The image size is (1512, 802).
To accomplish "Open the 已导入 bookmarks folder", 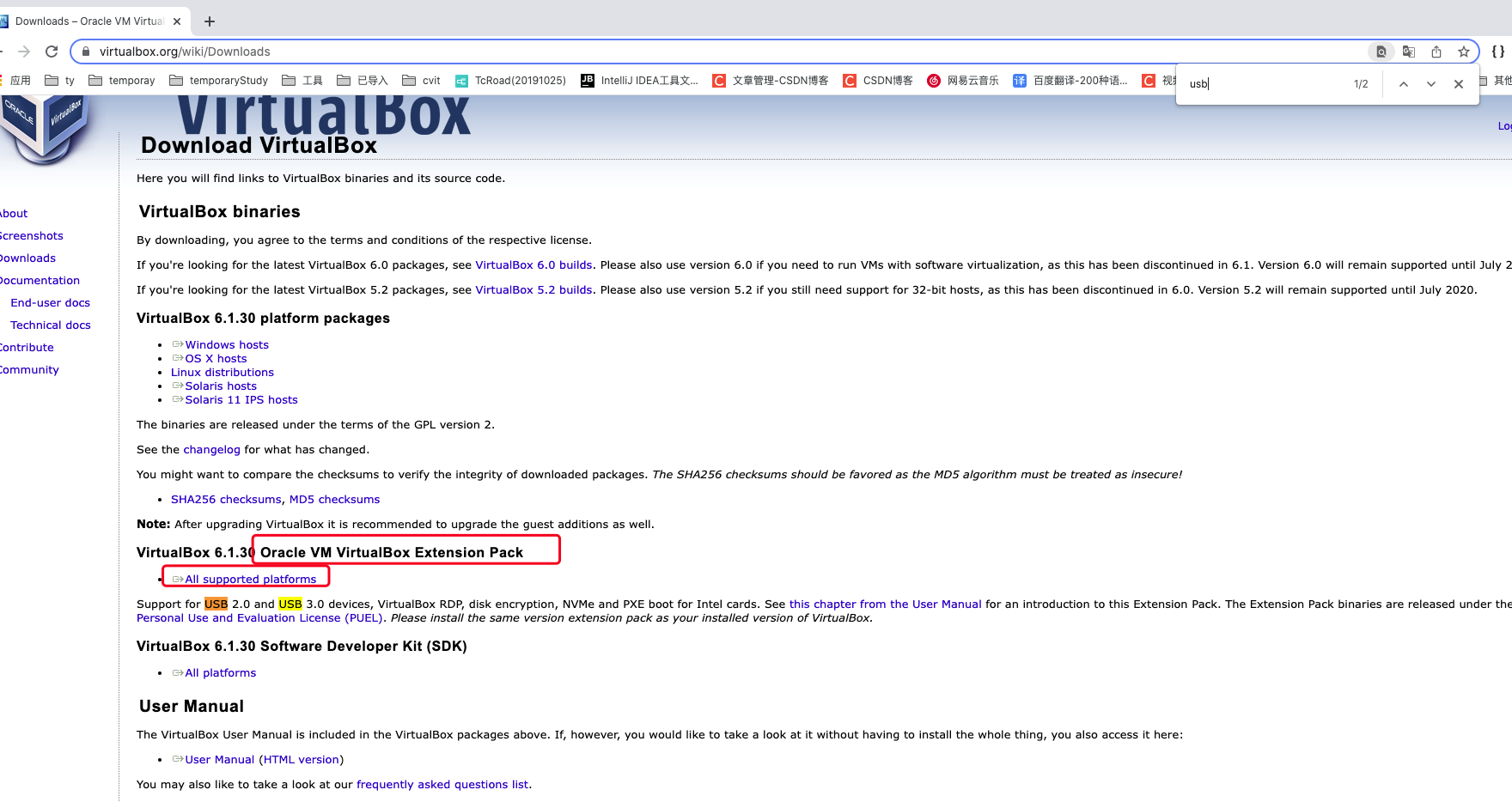I will coord(363,81).
